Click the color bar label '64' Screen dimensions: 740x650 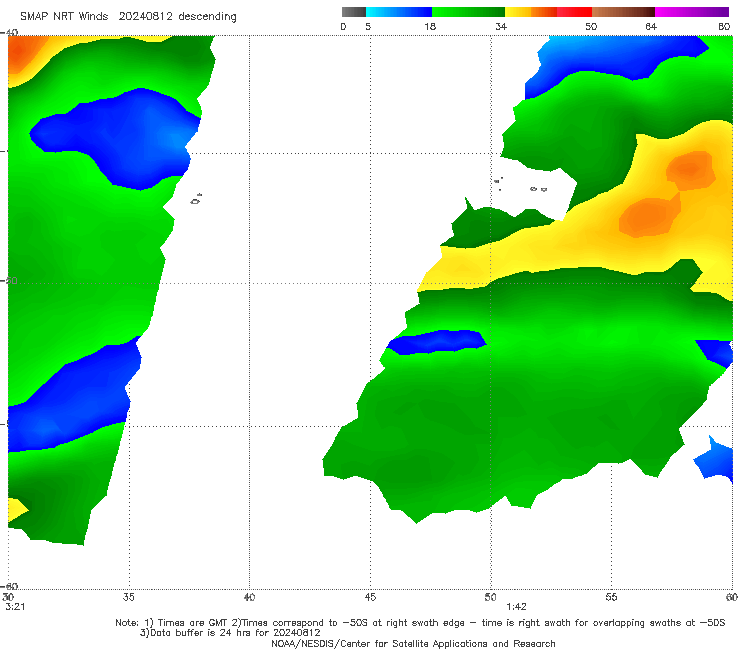[651, 27]
